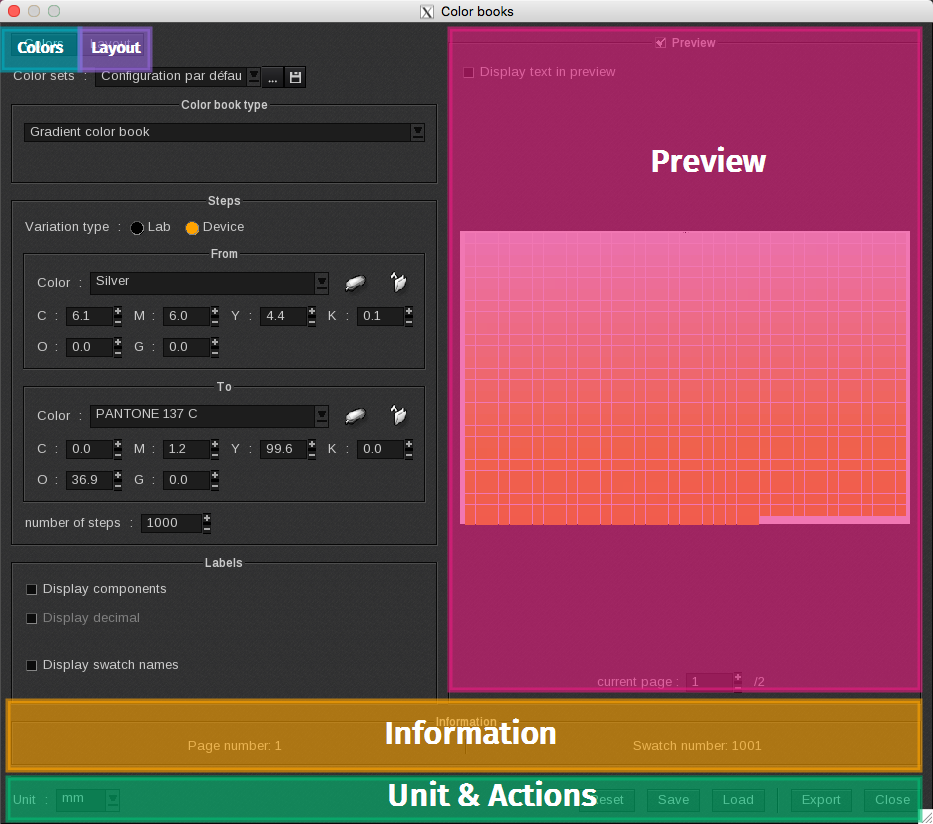933x824 pixels.
Task: Enable the Display components checkbox
Action: click(31, 590)
